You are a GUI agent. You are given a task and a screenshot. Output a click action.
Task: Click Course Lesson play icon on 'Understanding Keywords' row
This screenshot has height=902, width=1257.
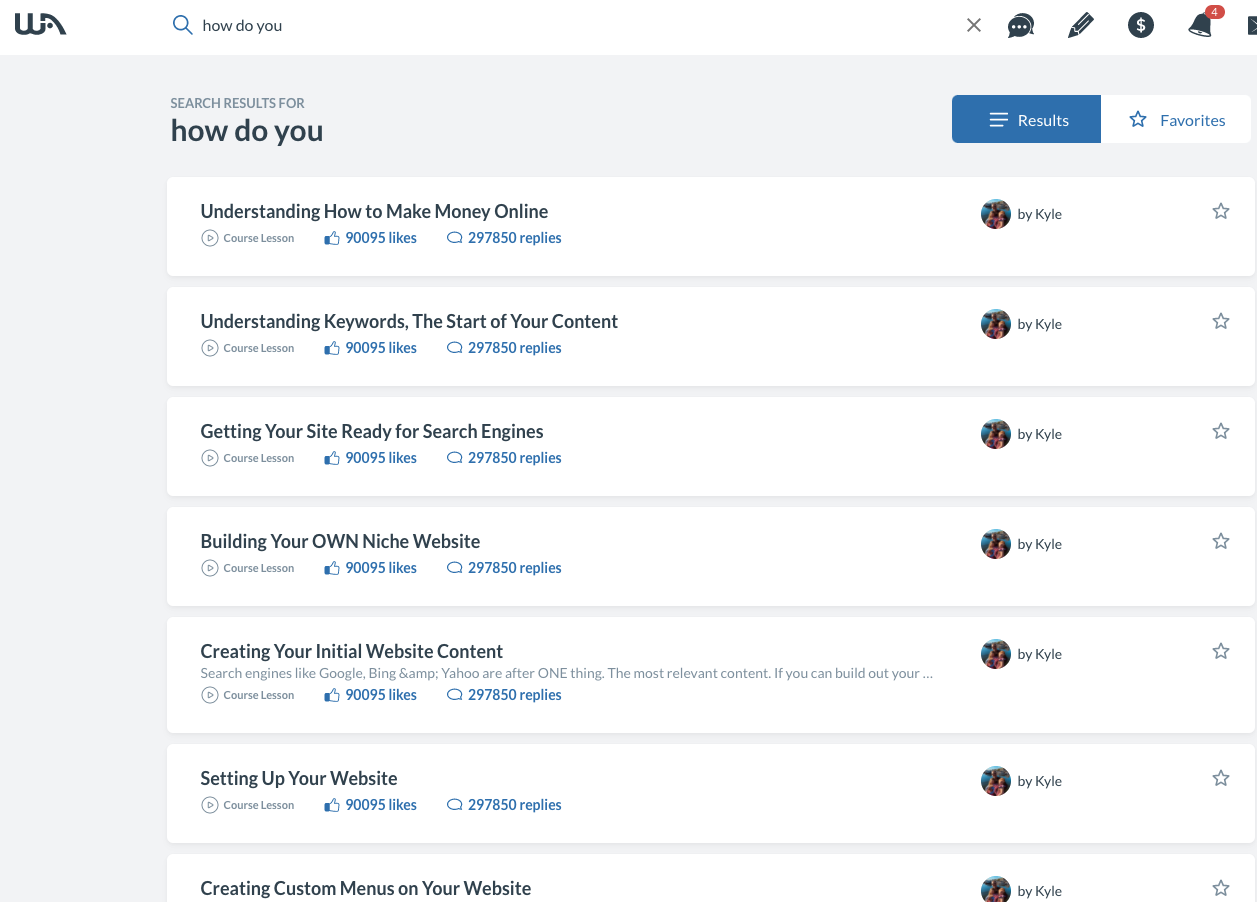209,348
